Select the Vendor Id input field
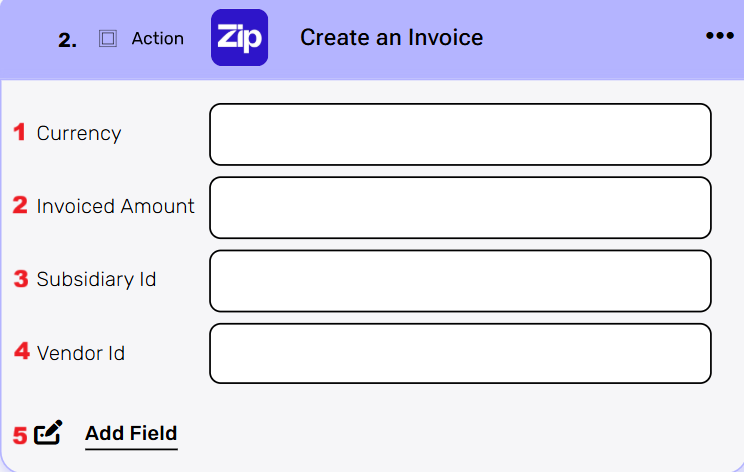The width and height of the screenshot is (744, 472). 460,353
